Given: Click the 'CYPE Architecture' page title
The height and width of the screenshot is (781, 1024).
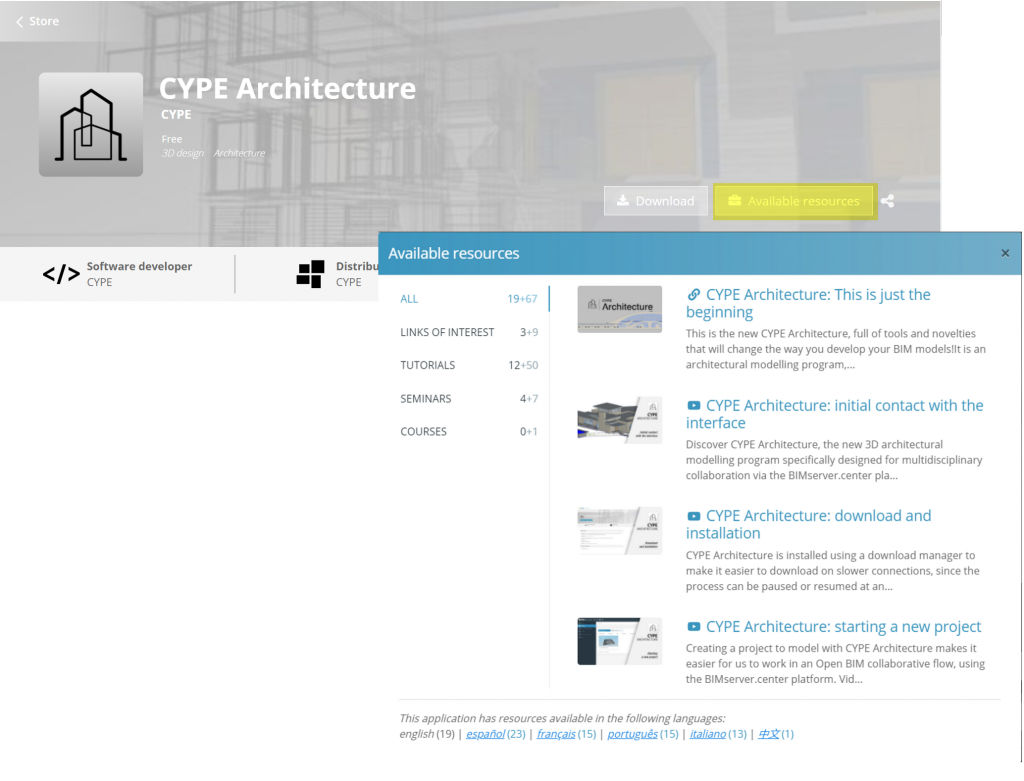Looking at the screenshot, I should (287, 88).
